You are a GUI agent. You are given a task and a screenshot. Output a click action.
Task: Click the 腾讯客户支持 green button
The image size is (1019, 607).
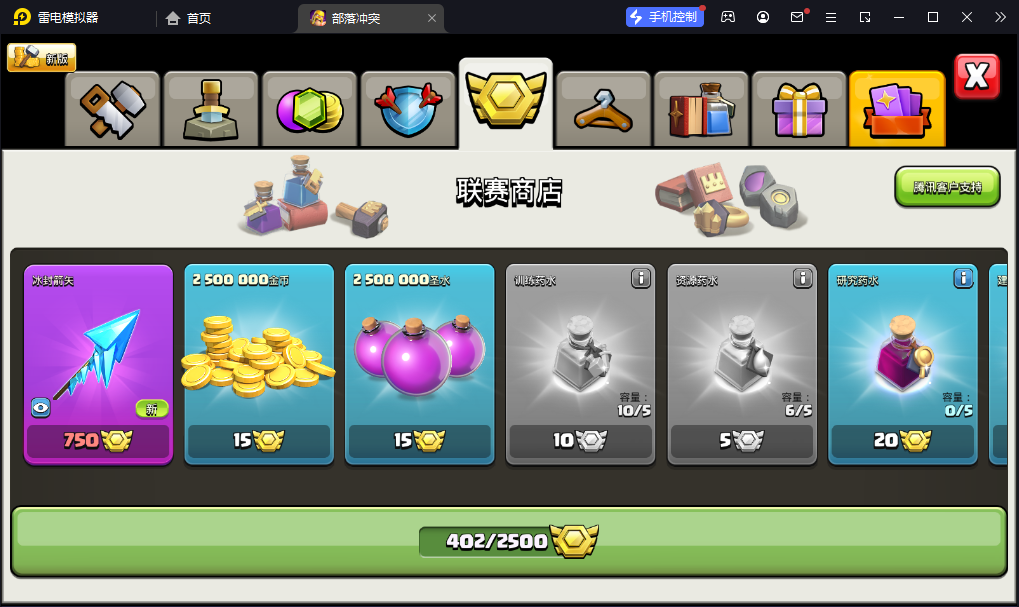tap(947, 187)
